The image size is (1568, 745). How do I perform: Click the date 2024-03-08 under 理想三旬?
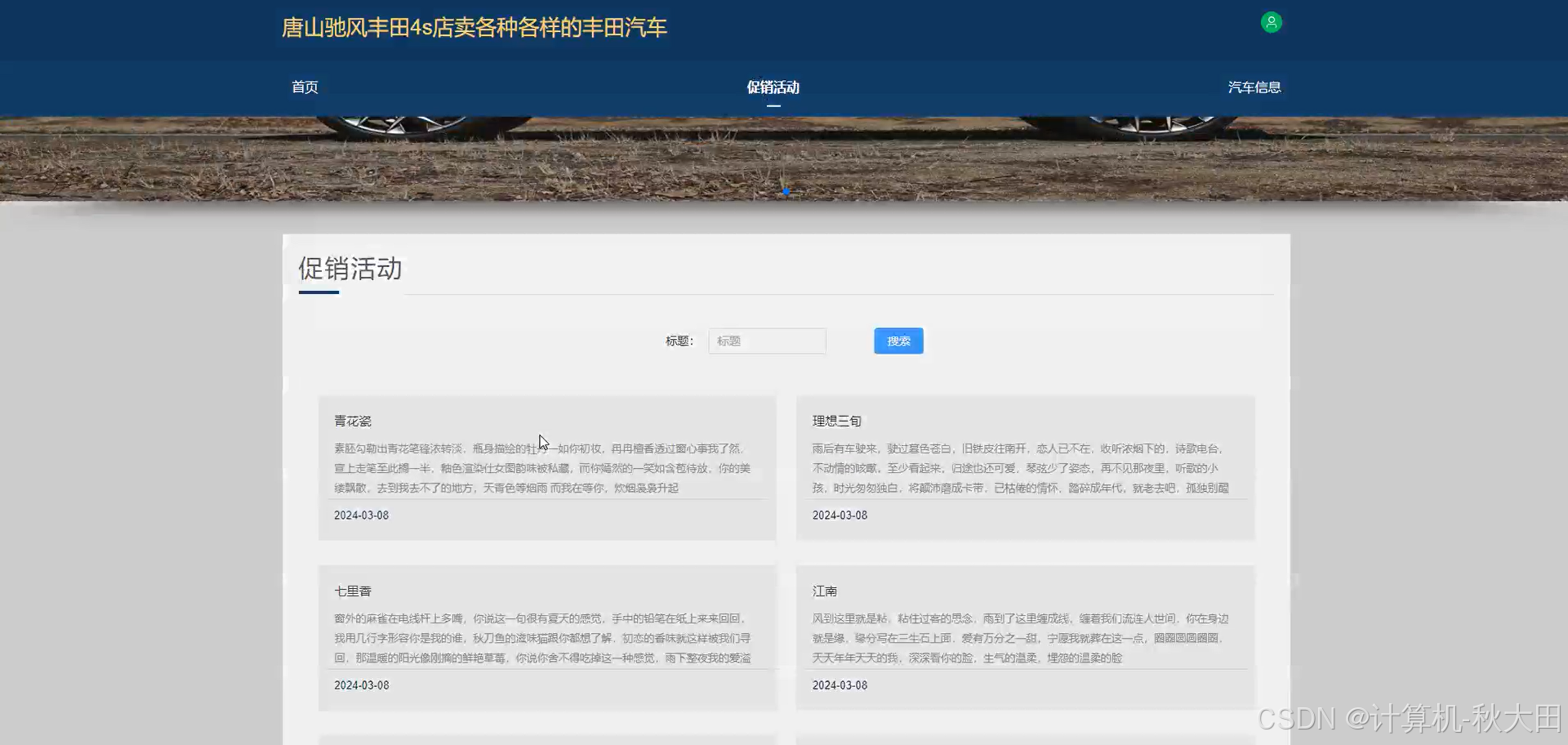click(x=840, y=515)
